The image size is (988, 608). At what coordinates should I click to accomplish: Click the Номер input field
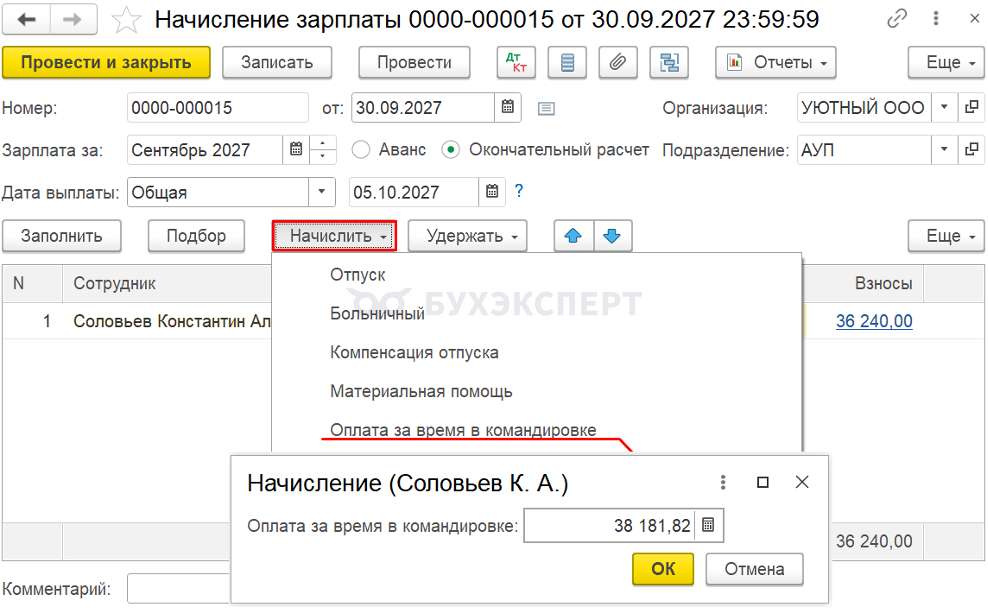(x=217, y=108)
